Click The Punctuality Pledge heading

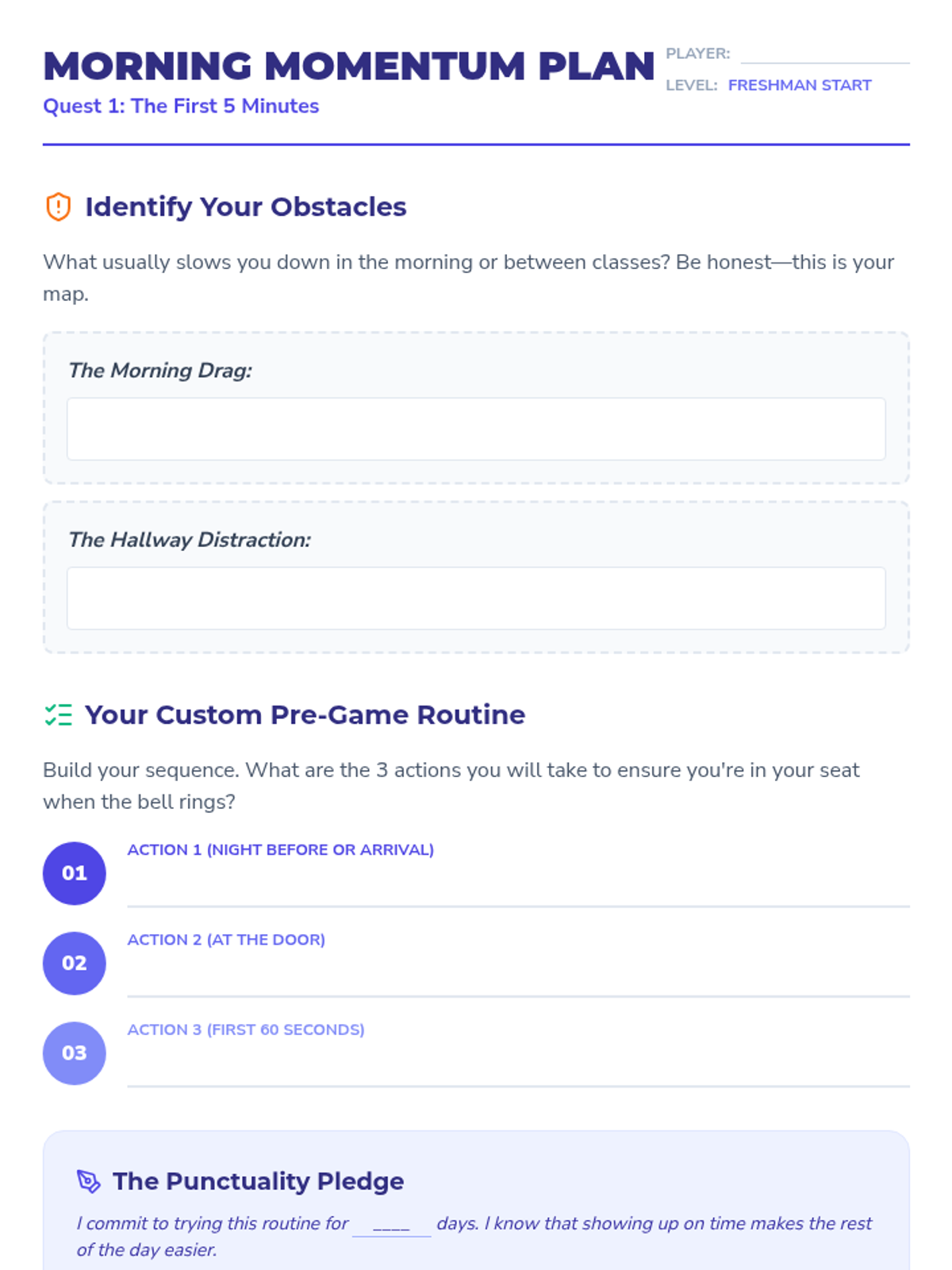coord(258,1181)
